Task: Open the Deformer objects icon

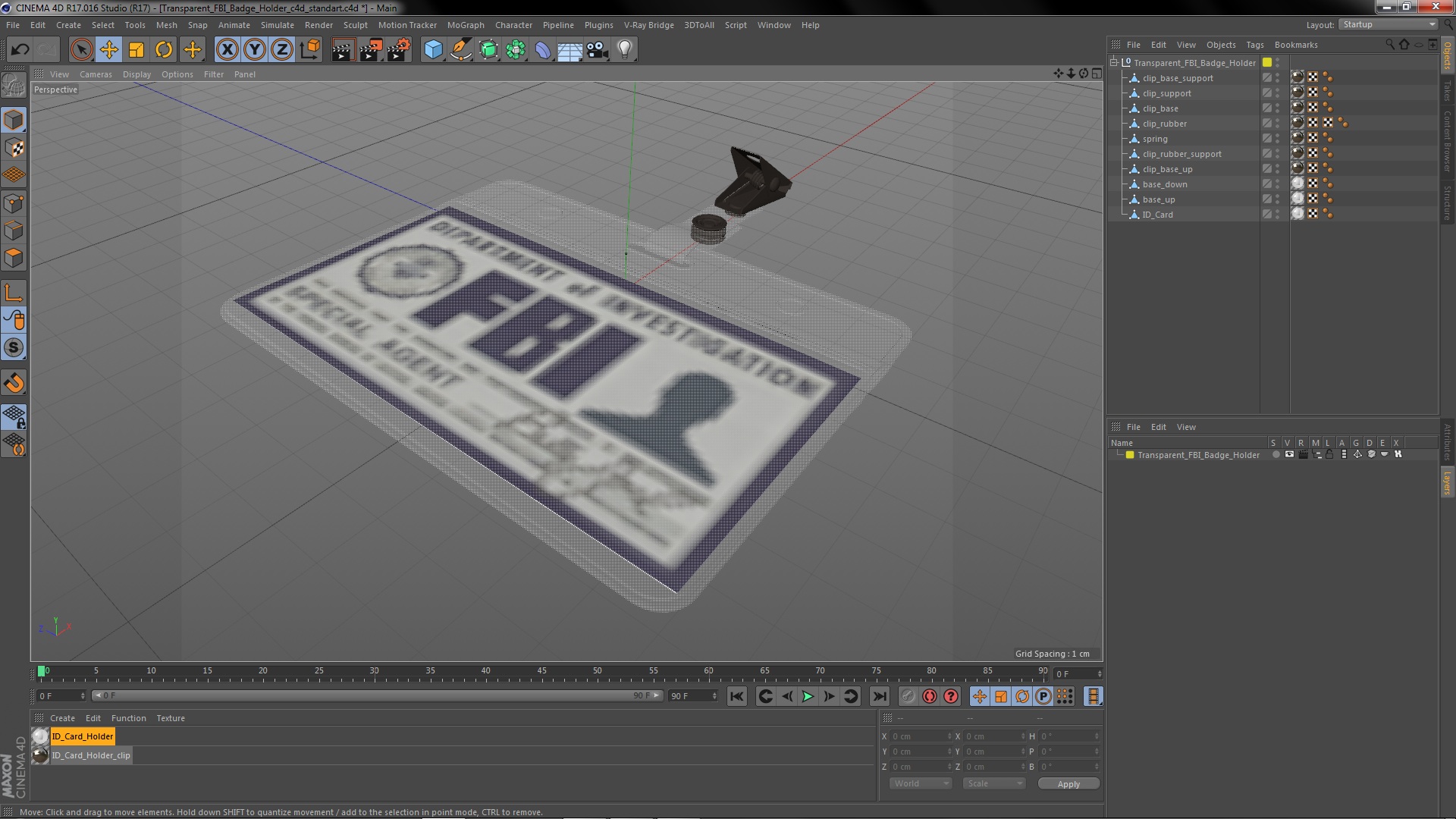Action: point(543,50)
